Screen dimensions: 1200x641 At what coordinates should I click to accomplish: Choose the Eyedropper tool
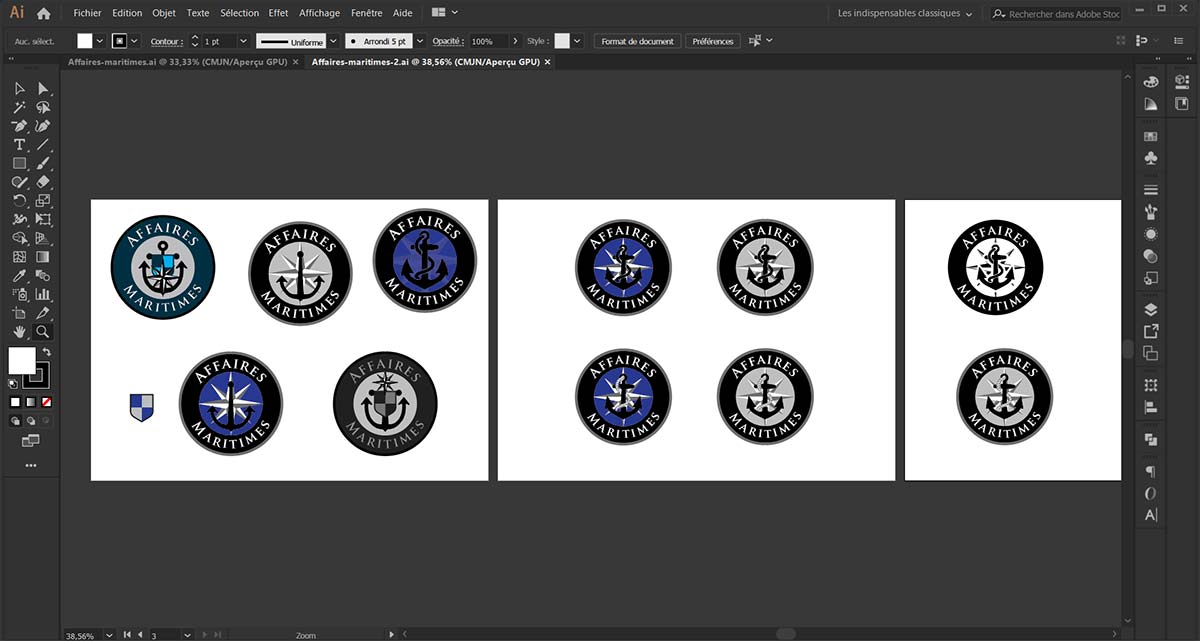19,275
